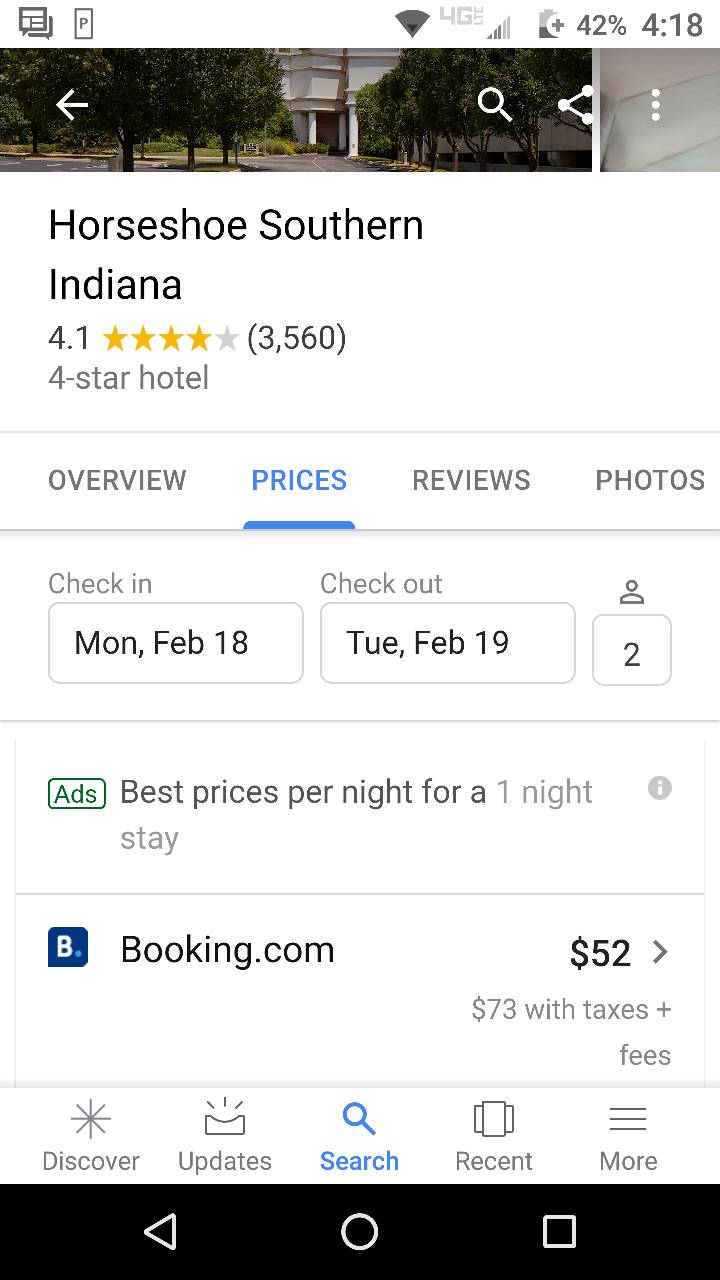Open the Discover tab

click(x=91, y=1136)
